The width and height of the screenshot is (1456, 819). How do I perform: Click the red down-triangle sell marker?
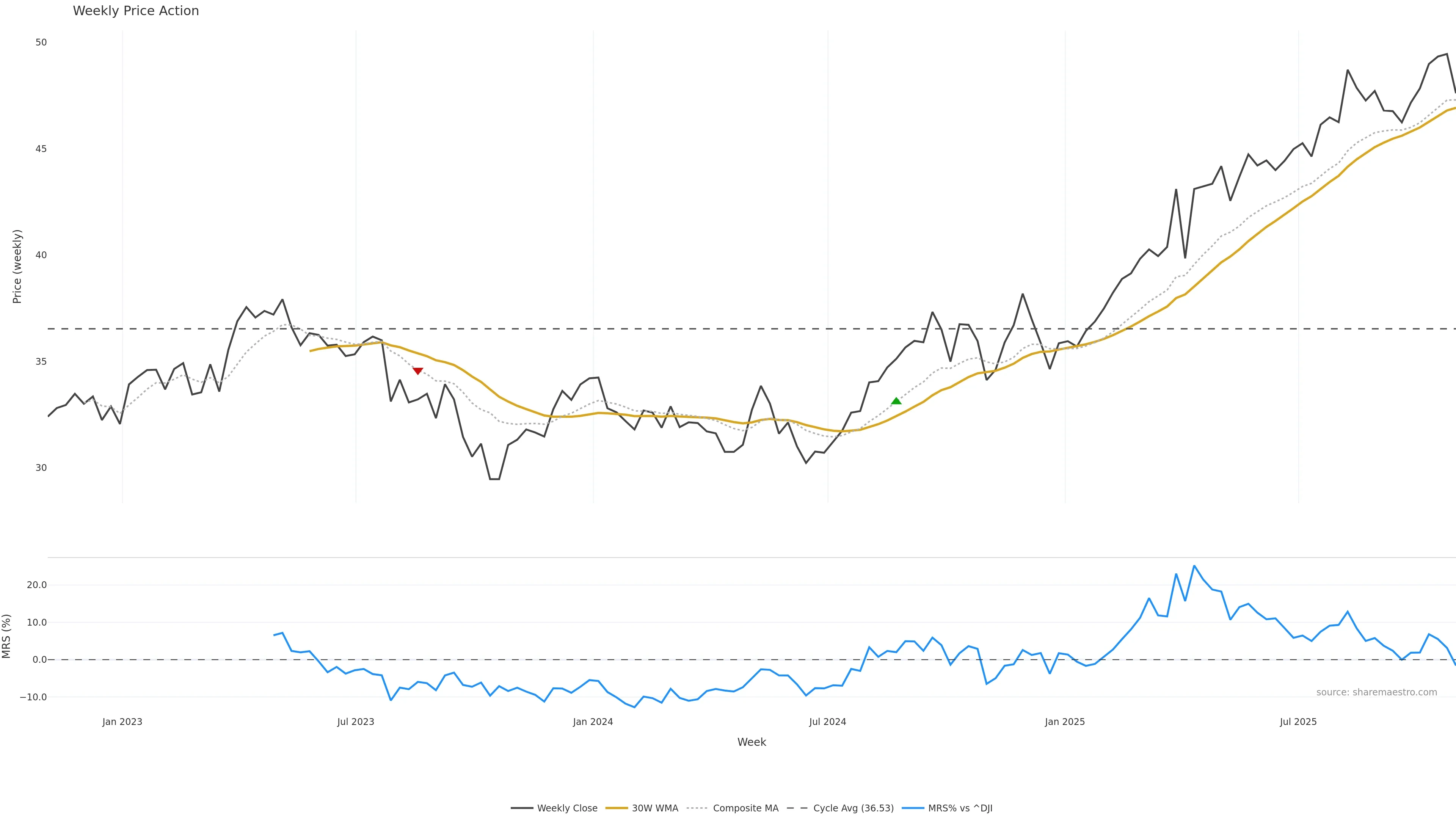tap(418, 371)
